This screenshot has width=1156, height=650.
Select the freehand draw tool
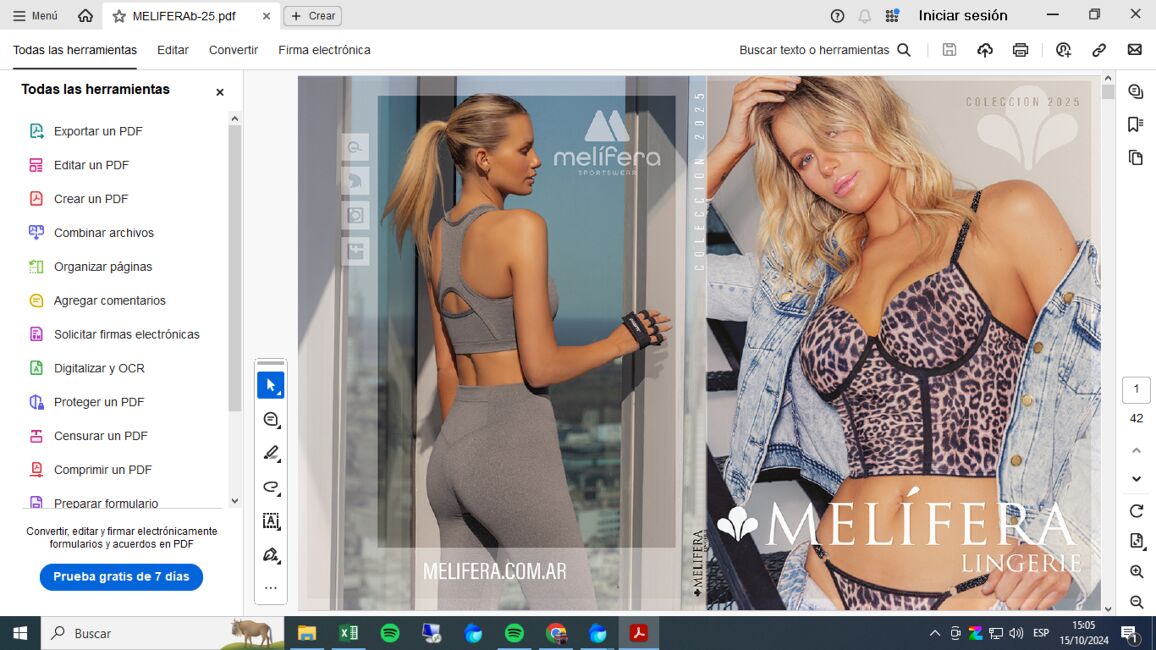[271, 487]
